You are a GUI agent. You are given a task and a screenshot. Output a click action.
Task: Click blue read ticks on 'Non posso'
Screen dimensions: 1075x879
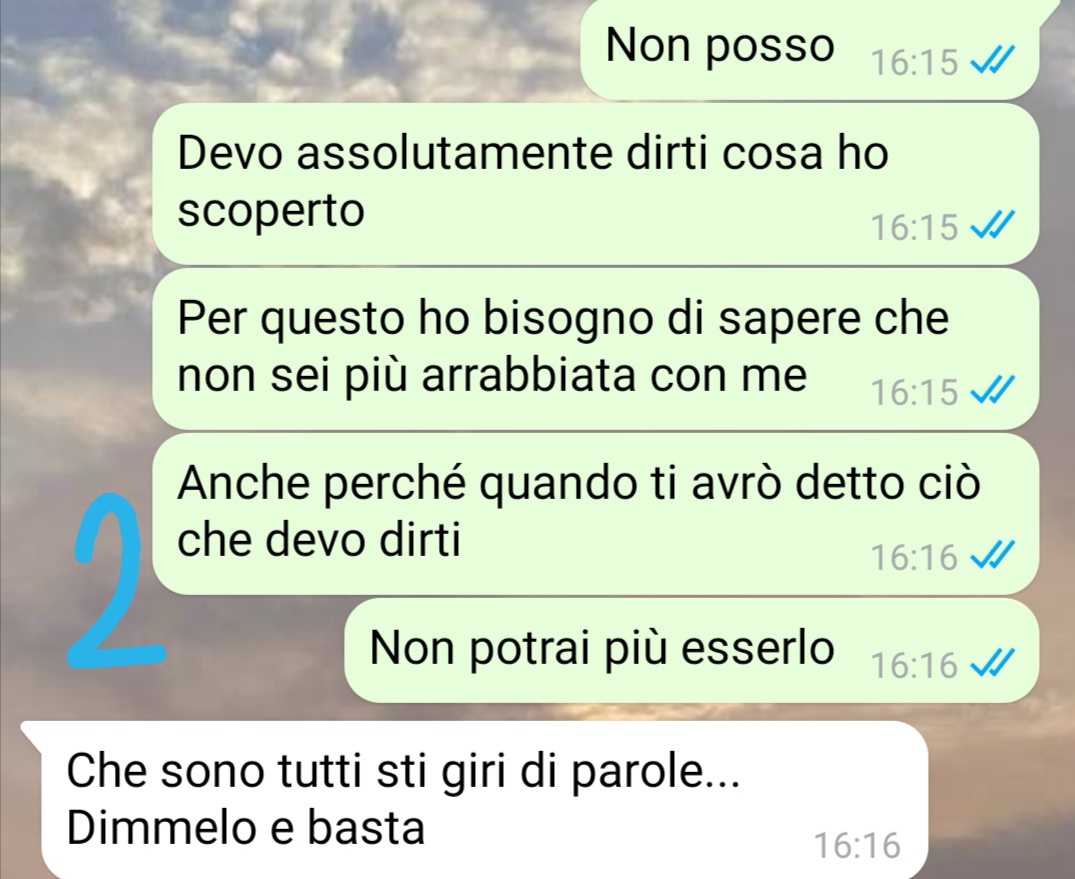[992, 62]
